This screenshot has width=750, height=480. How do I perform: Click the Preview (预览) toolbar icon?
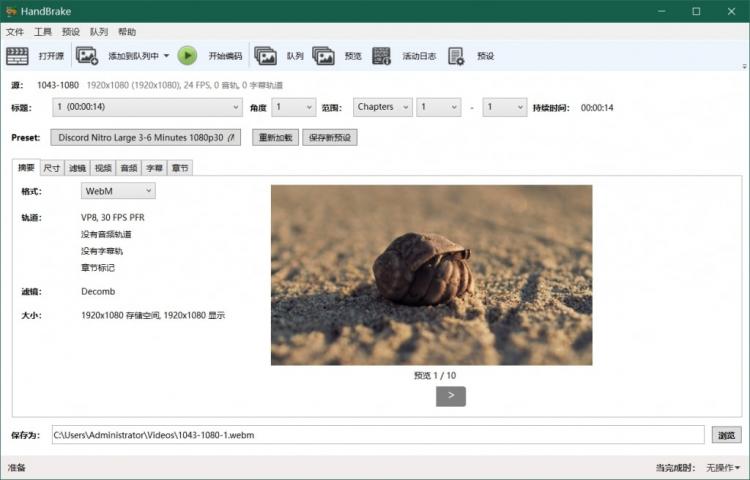323,56
